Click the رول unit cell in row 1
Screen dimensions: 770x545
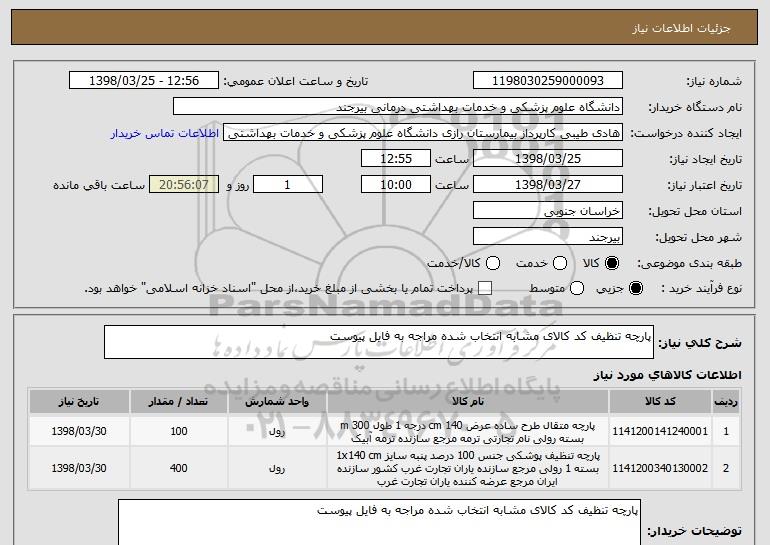click(277, 431)
